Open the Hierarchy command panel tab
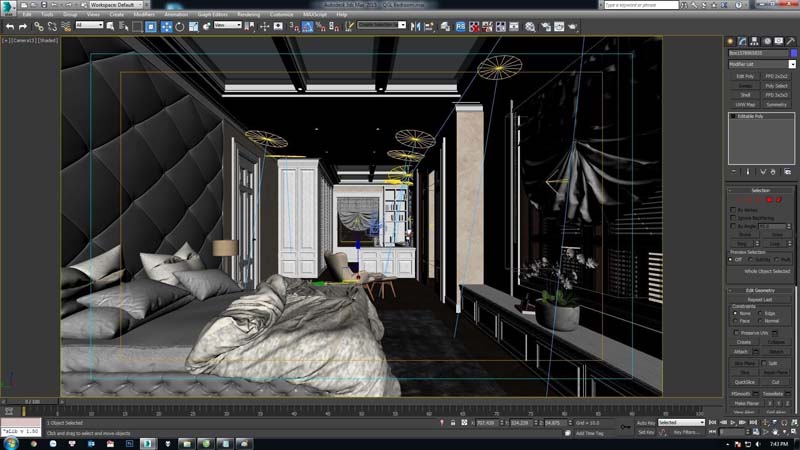800x450 pixels. point(756,41)
